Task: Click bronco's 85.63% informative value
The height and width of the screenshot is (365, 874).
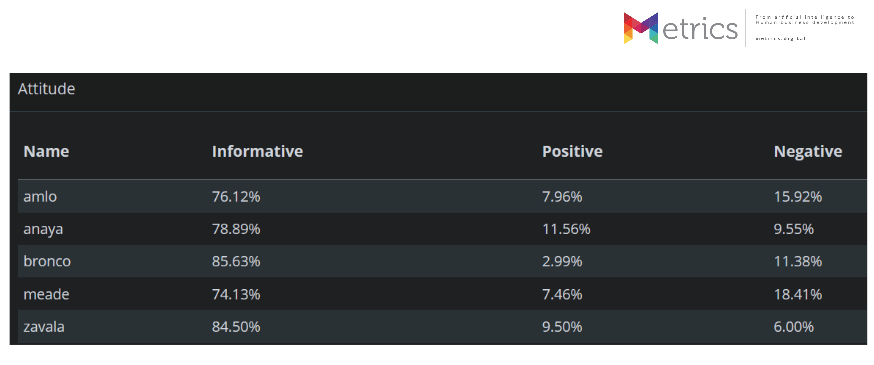Action: point(236,261)
